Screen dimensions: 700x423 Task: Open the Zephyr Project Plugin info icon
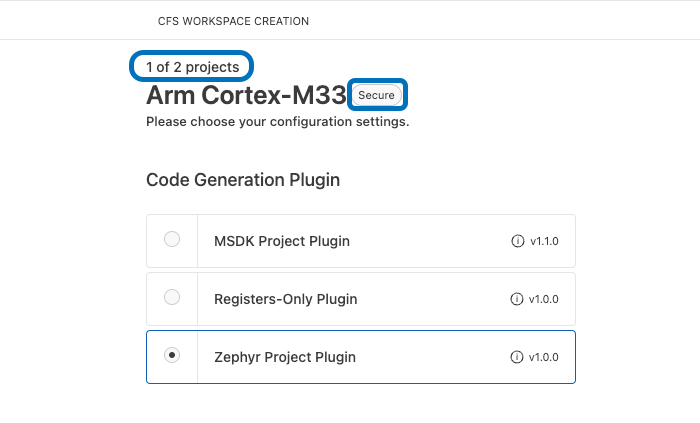click(517, 357)
